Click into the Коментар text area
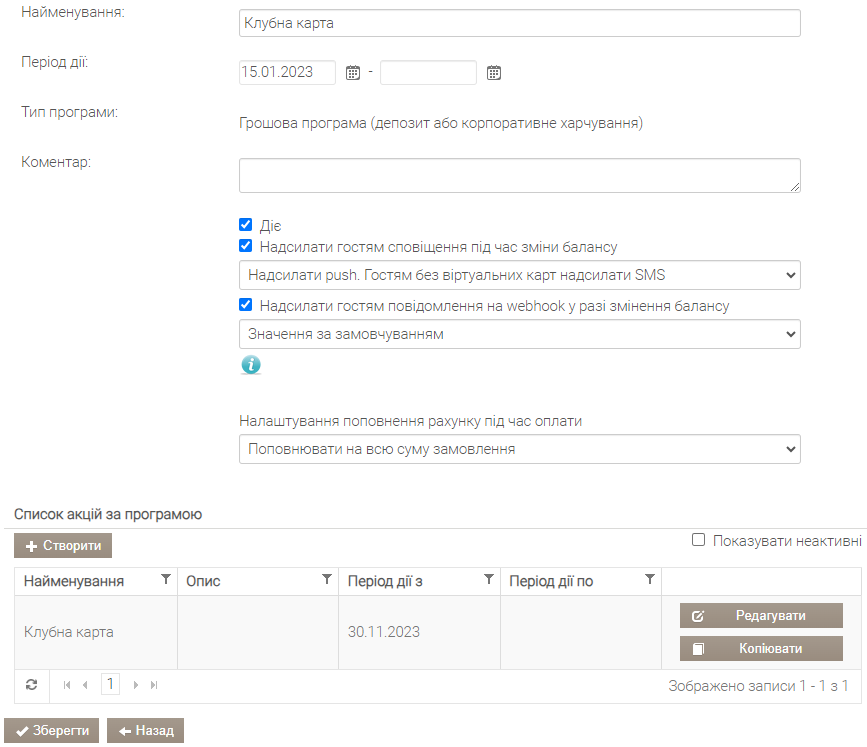867x747 pixels. (520, 176)
